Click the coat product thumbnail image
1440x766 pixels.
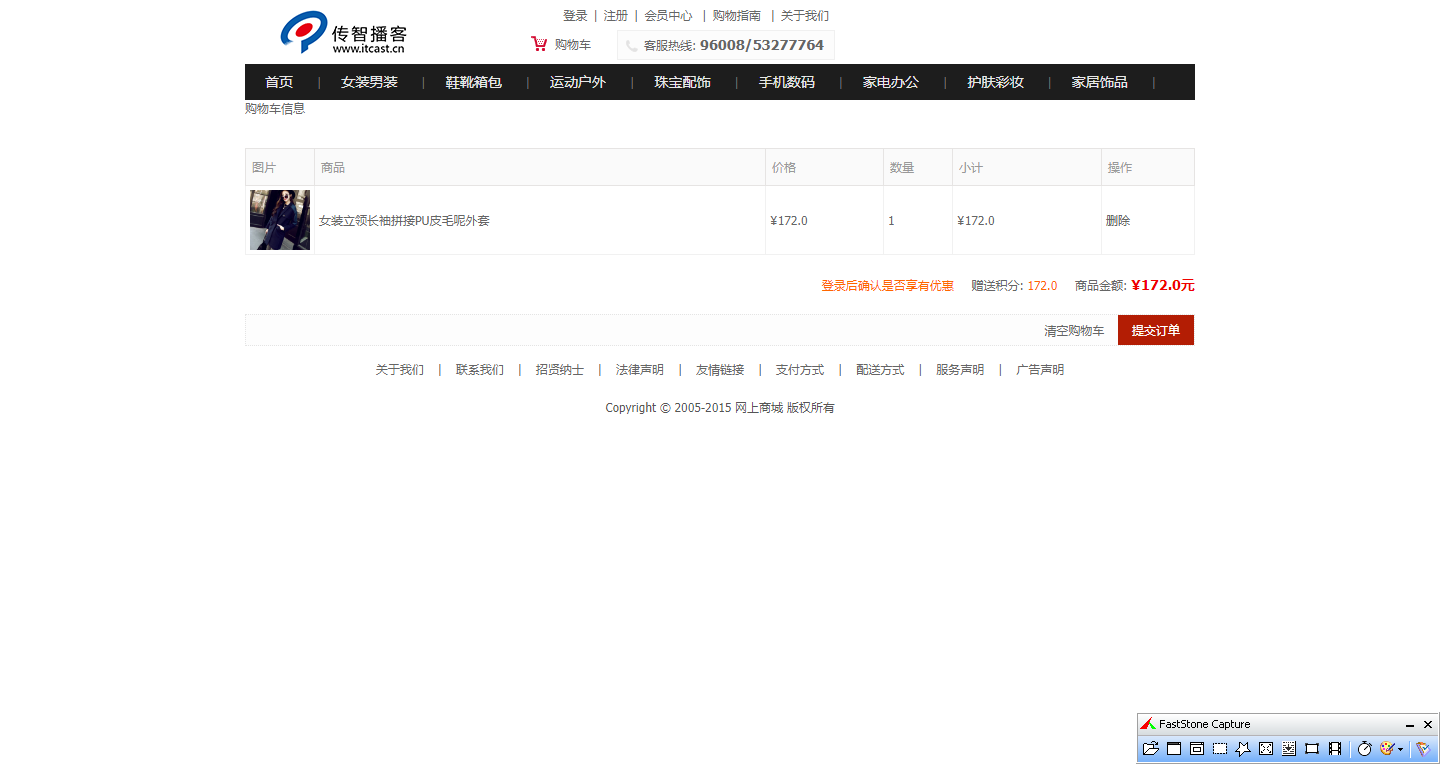280,220
